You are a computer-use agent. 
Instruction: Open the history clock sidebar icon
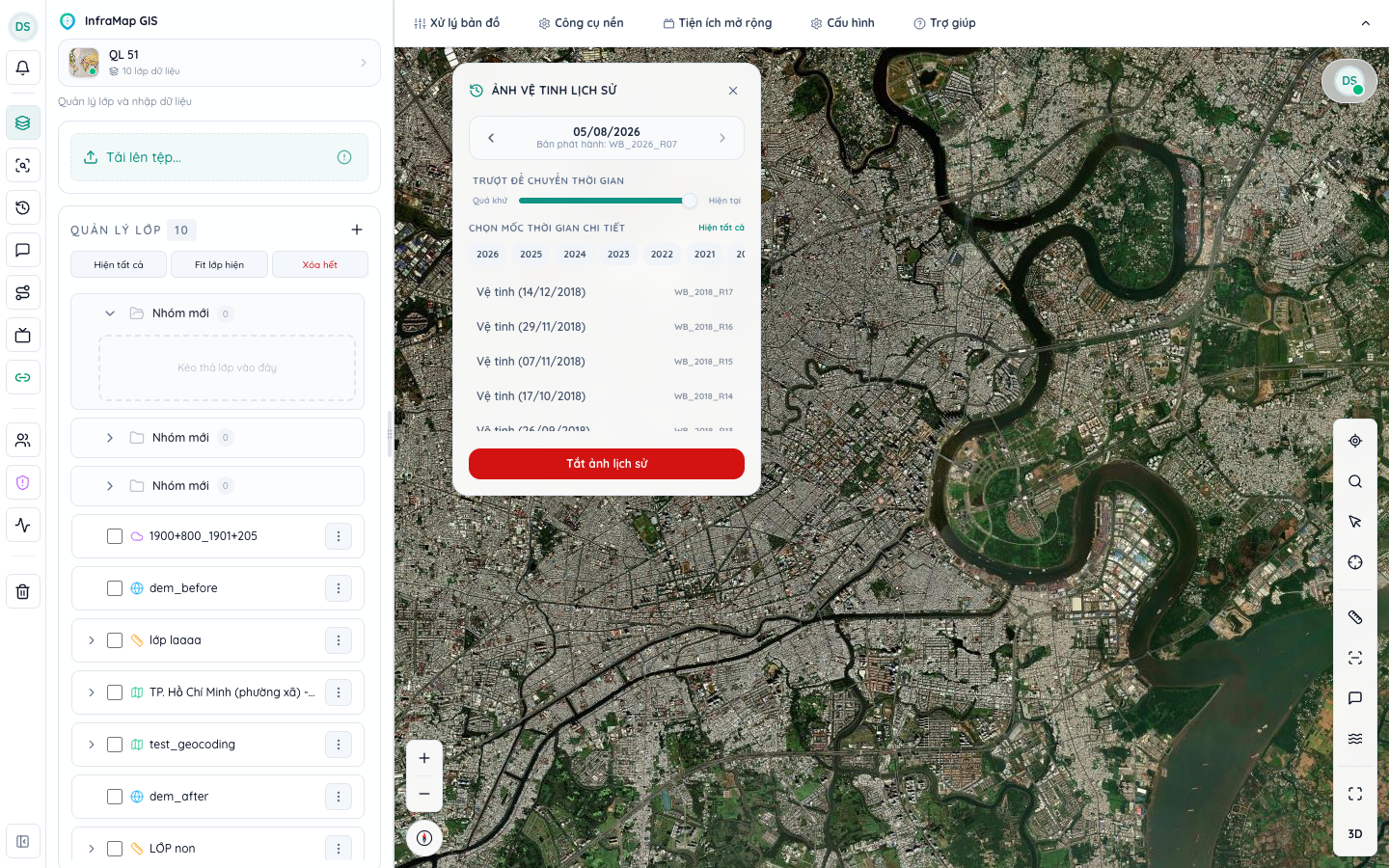coord(23,208)
